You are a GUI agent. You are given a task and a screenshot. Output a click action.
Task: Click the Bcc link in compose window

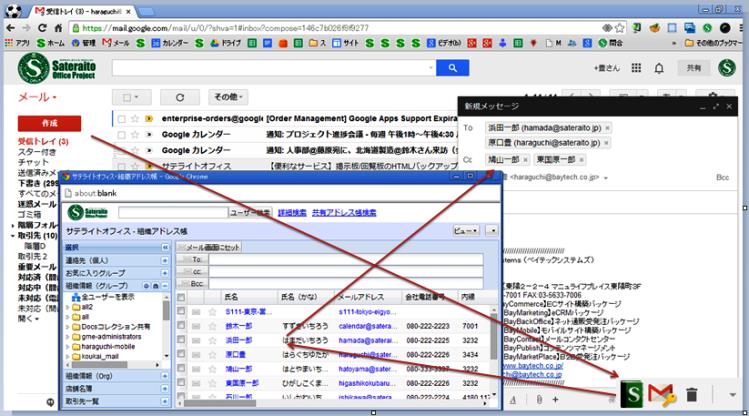pyautogui.click(x=722, y=178)
